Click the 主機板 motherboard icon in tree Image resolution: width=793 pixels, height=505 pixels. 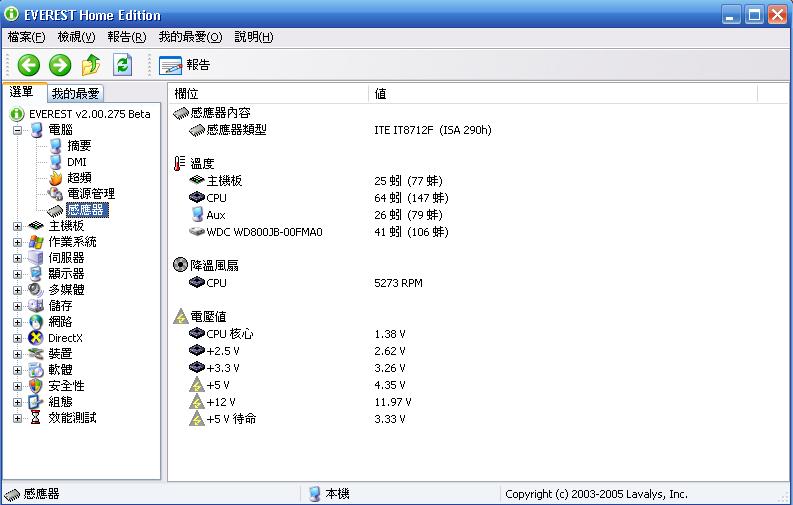(x=36, y=226)
